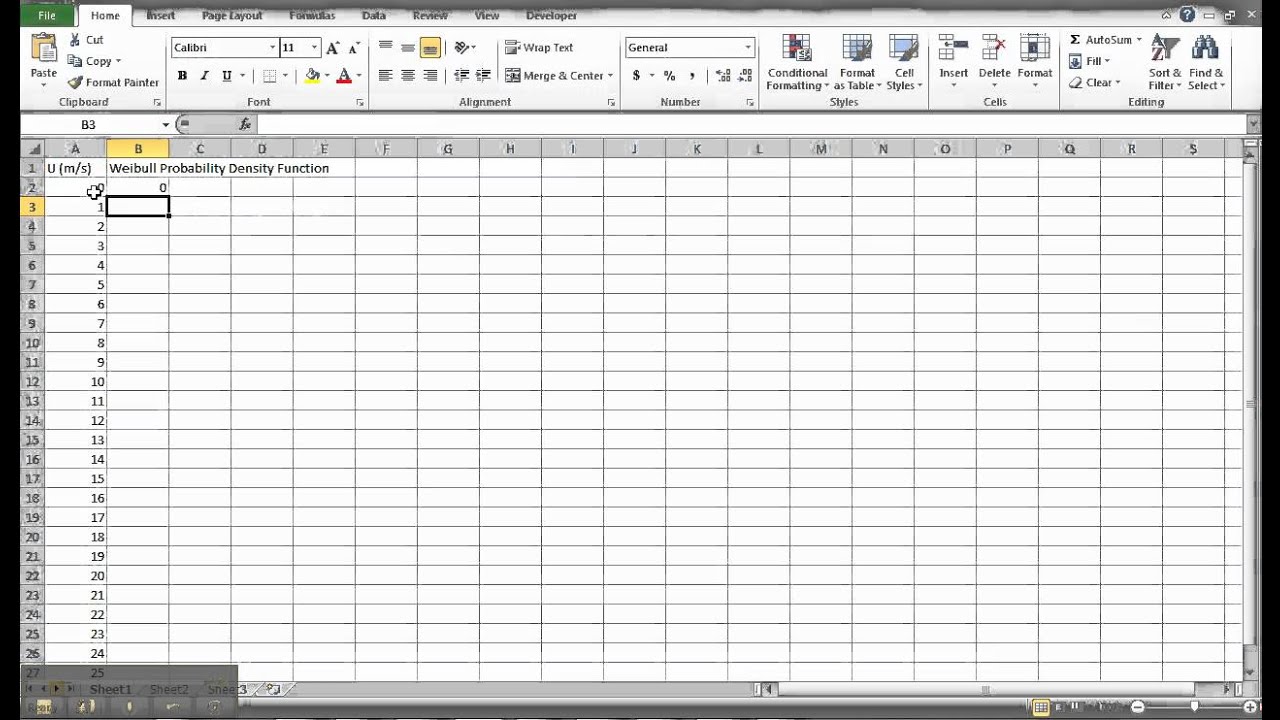
Task: Click Select All corner triangle
Action: coord(34,149)
